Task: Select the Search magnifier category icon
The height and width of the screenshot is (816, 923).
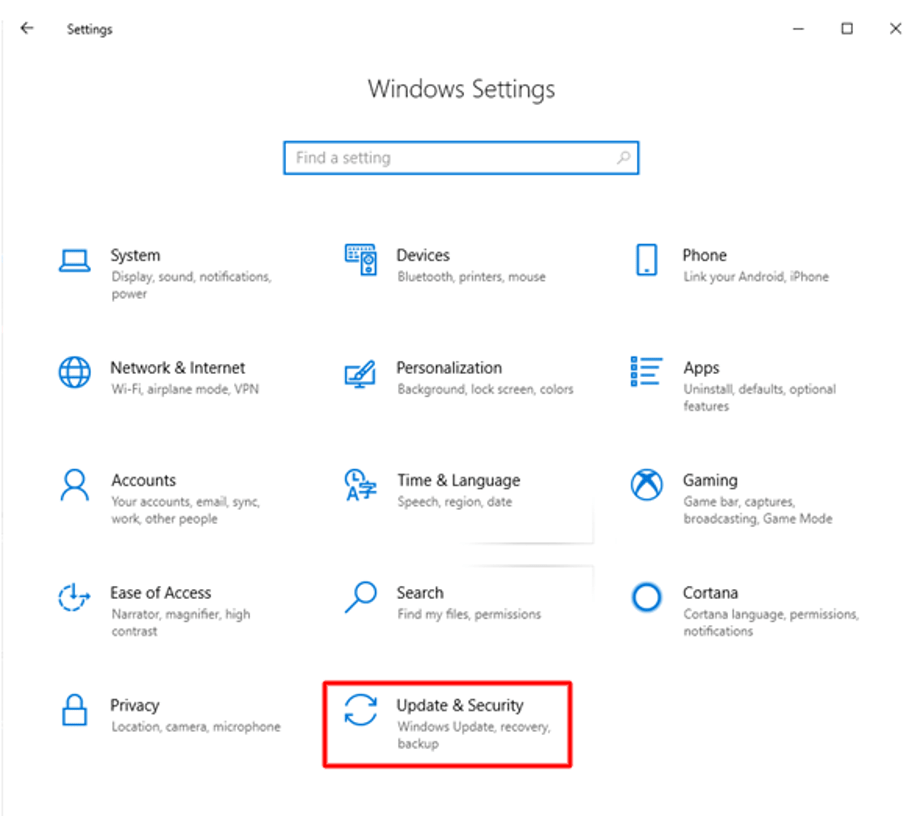Action: tap(360, 597)
